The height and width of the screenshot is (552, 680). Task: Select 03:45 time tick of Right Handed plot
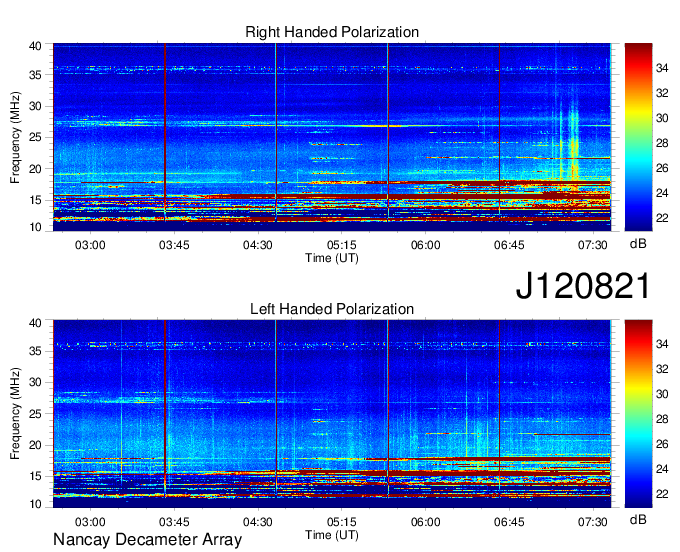(174, 245)
